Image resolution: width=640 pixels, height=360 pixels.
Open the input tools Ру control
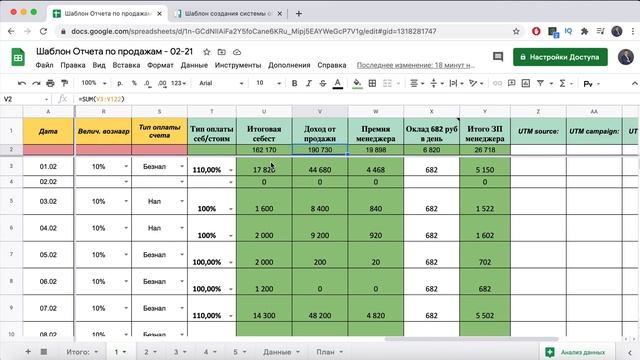591,84
